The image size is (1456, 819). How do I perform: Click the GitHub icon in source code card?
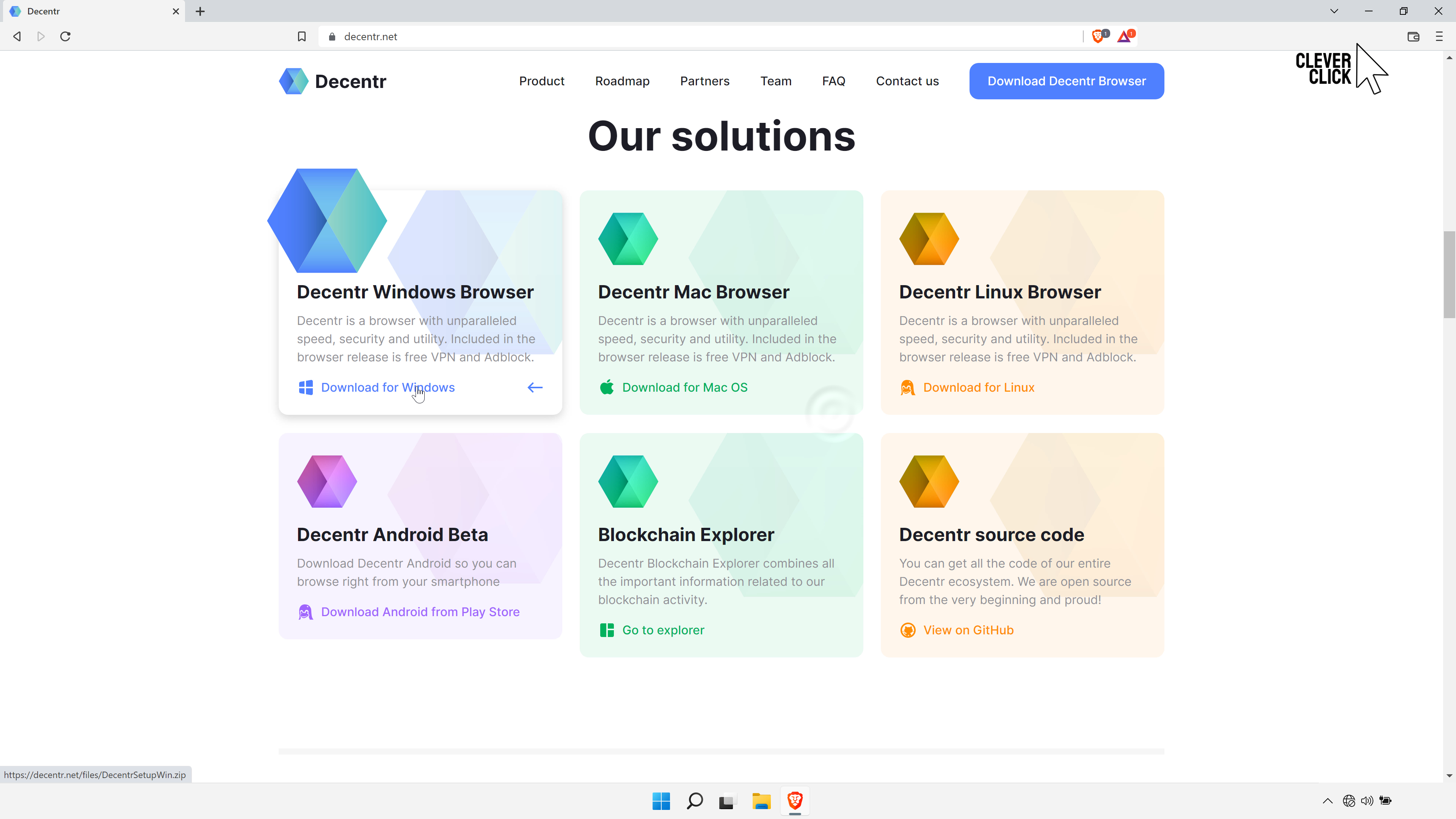908,630
